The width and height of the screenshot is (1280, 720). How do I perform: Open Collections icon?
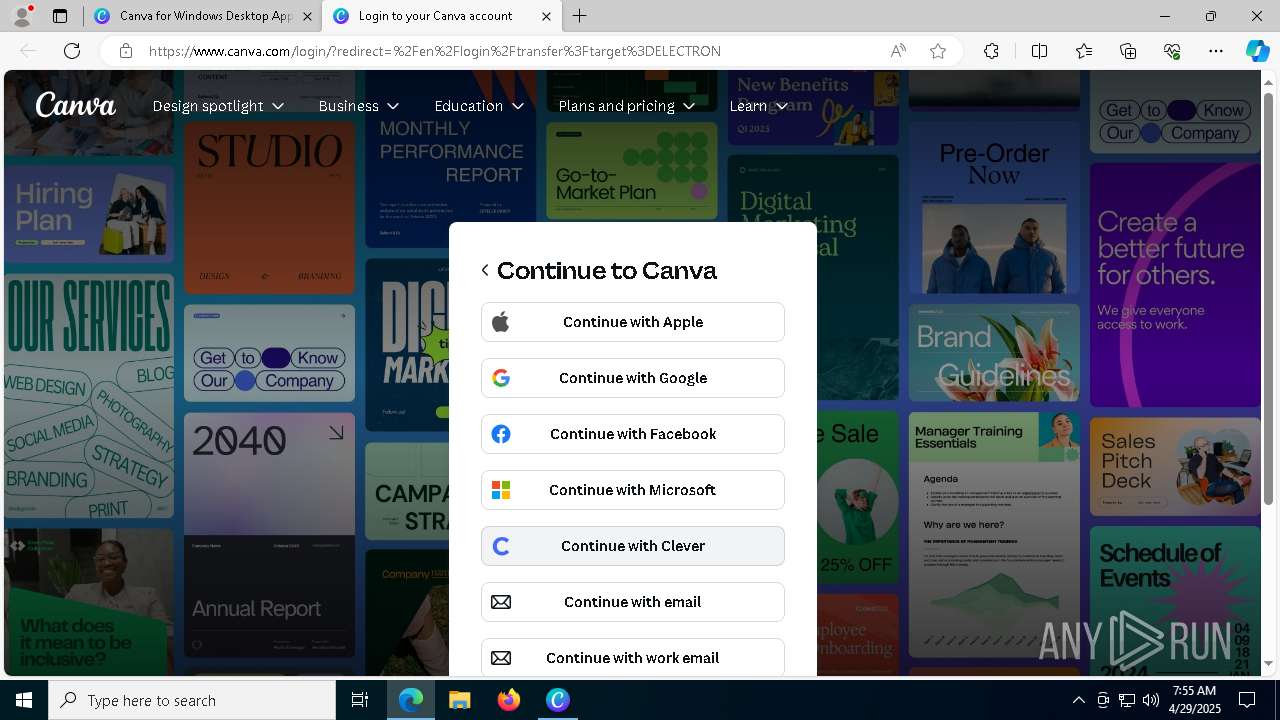point(1128,51)
